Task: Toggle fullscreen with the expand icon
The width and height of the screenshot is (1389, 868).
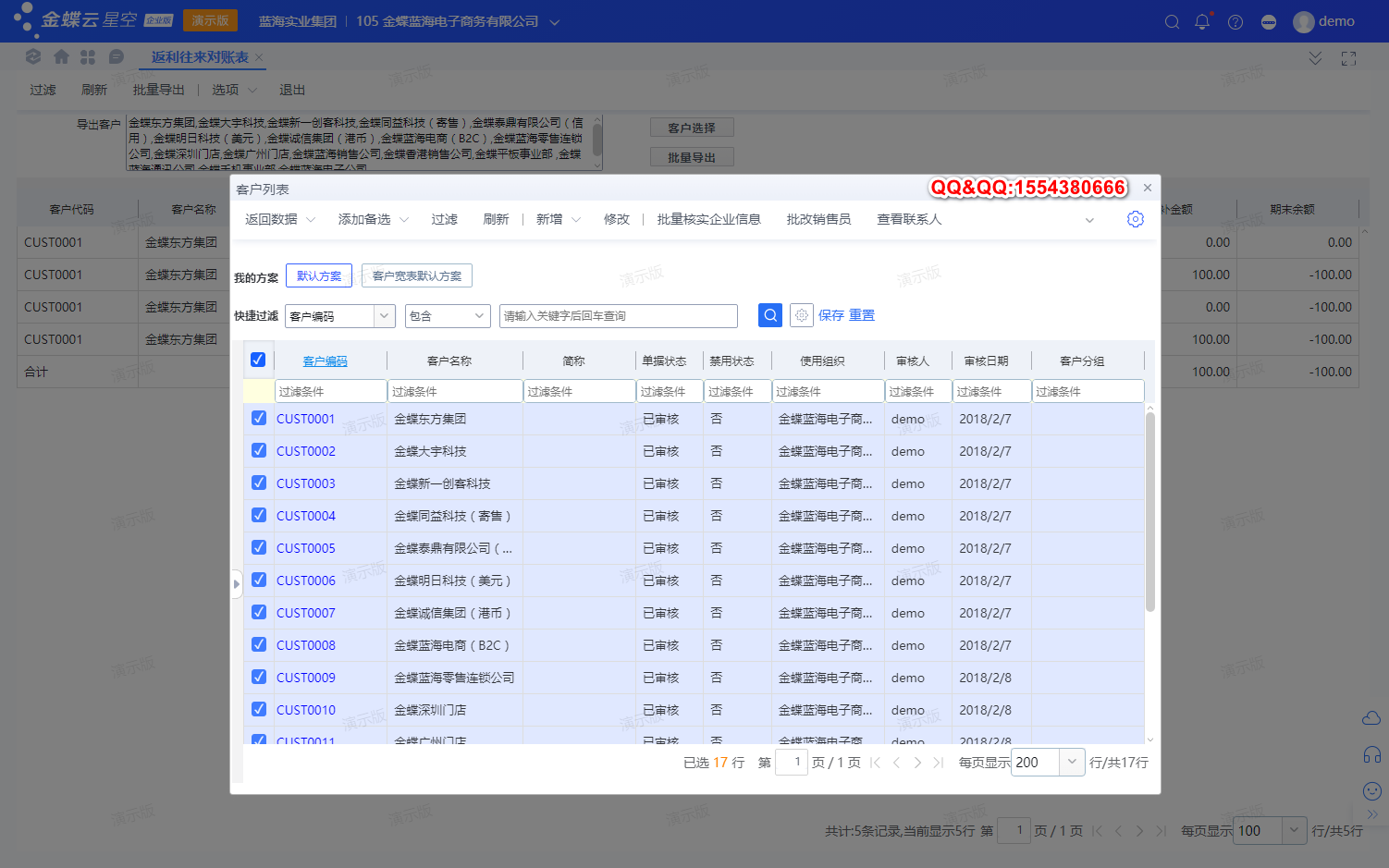Action: [1348, 58]
